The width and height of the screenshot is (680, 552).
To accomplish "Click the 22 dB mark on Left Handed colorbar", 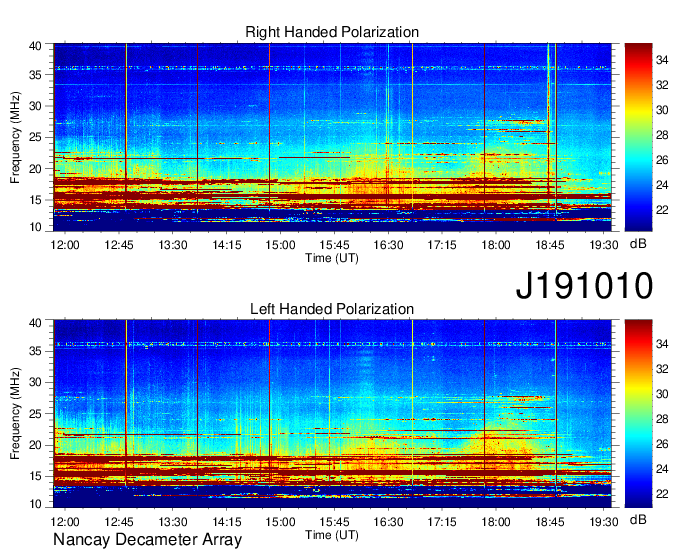I will tap(662, 494).
